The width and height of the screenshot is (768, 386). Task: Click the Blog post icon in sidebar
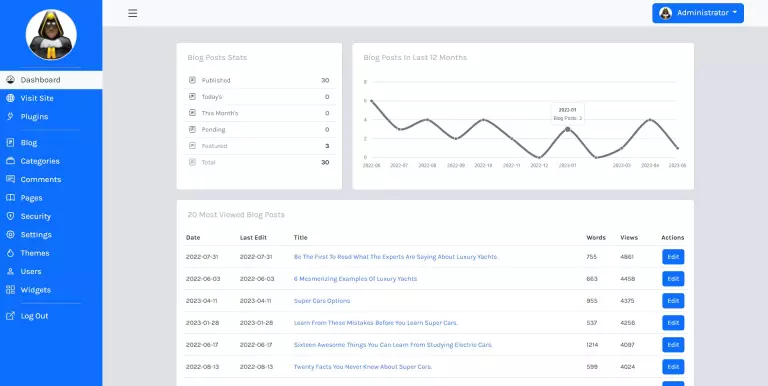pos(10,143)
